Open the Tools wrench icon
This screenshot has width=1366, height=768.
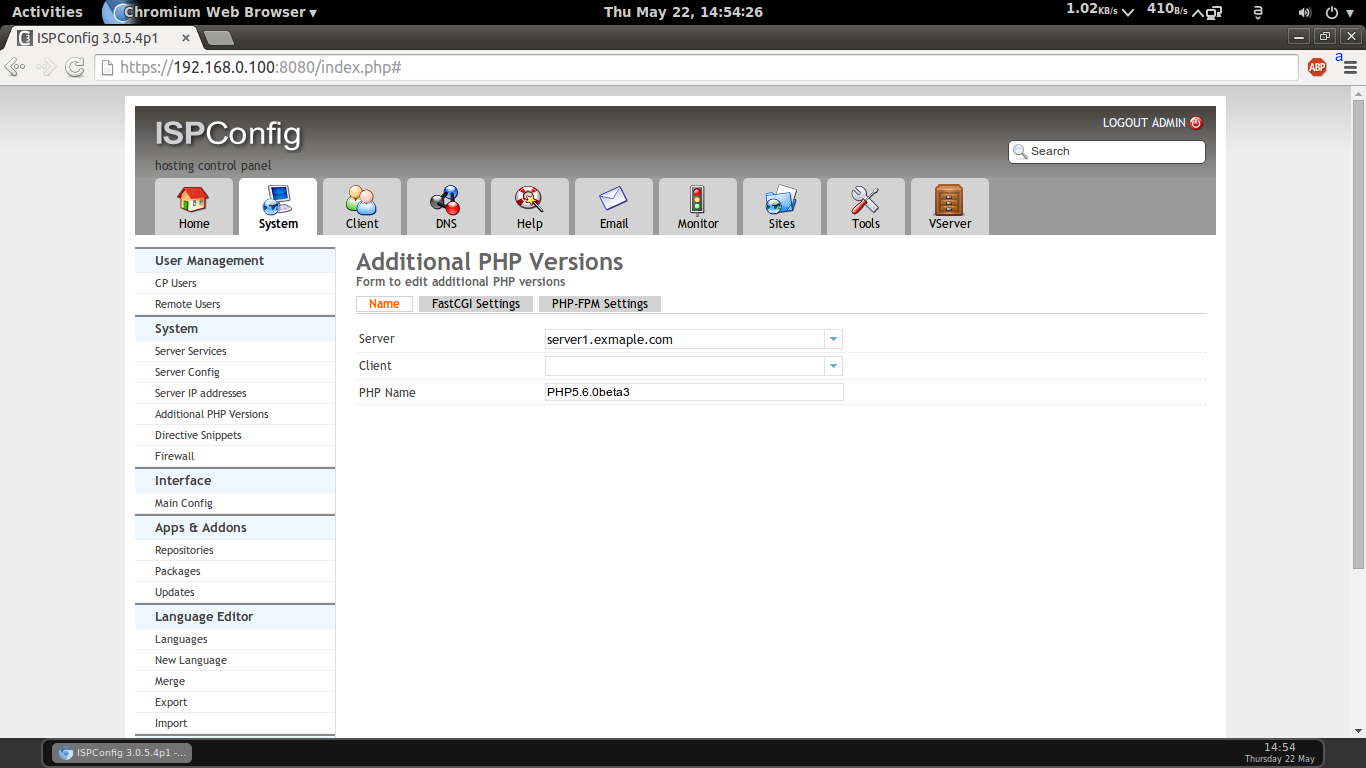[865, 206]
